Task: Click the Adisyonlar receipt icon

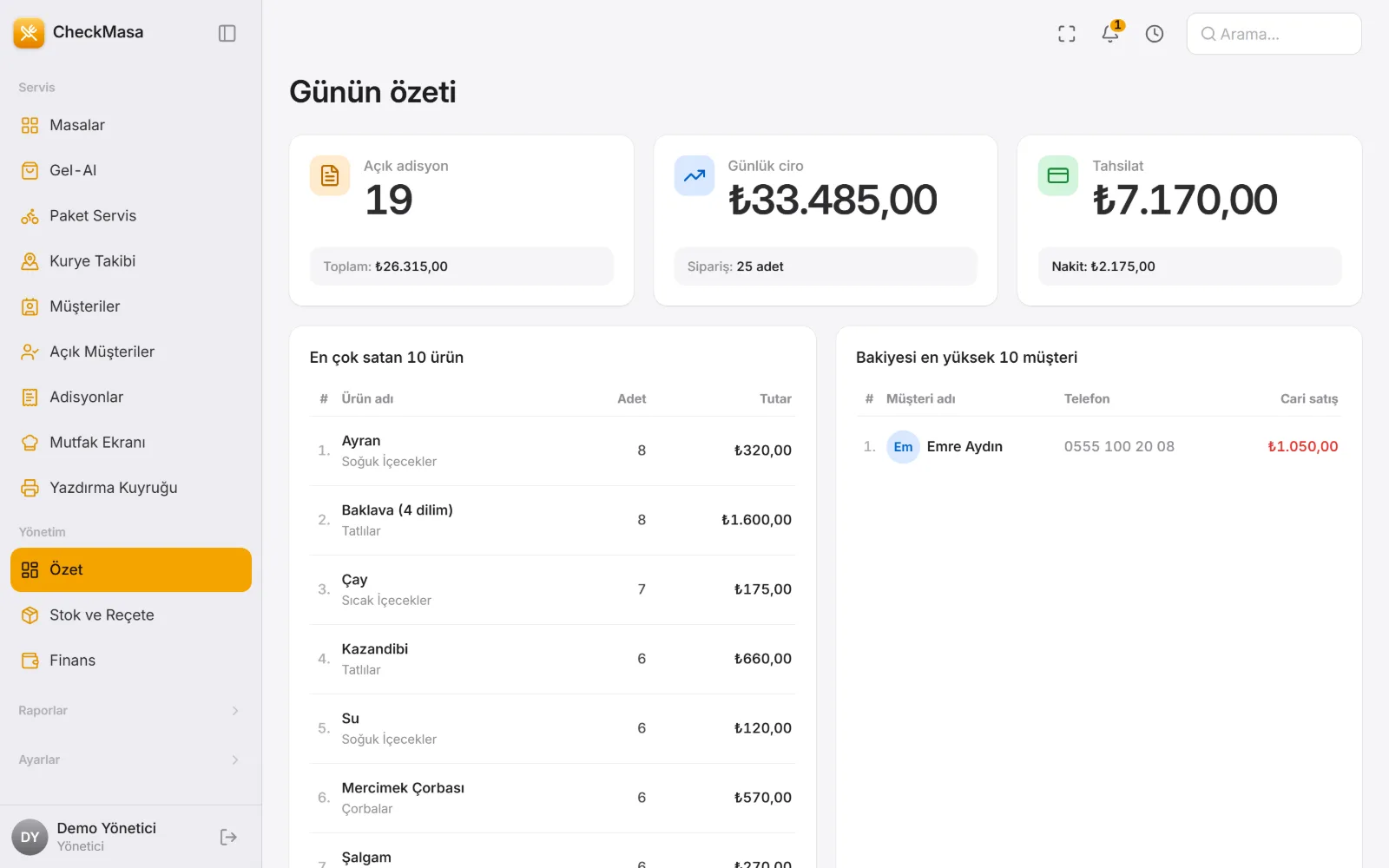Action: [x=30, y=397]
